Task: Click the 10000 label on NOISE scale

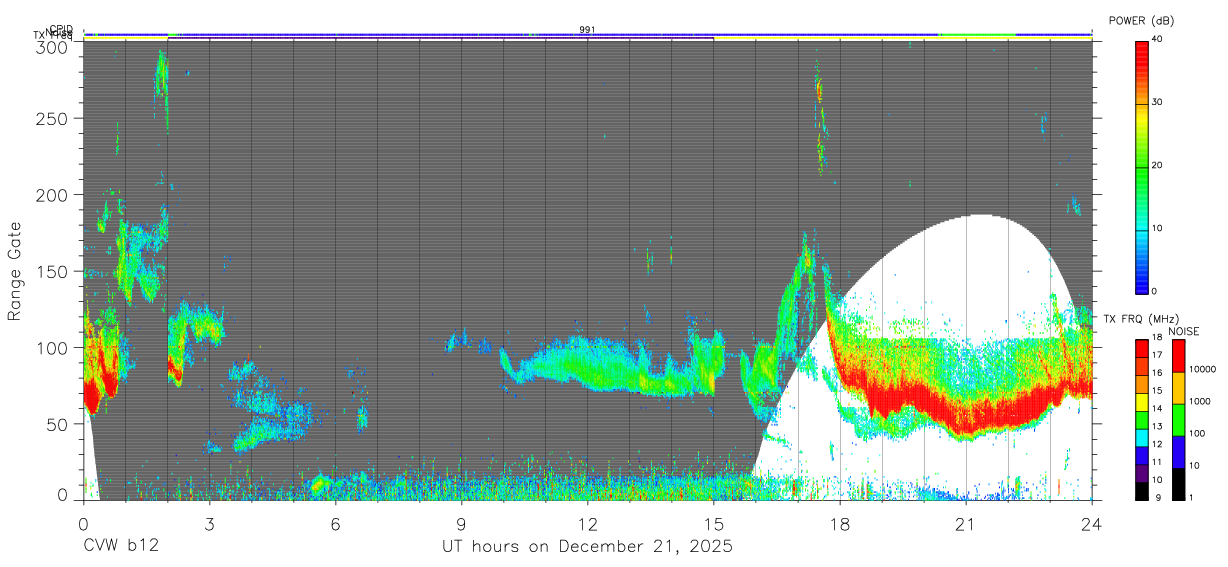Action: tap(1203, 369)
